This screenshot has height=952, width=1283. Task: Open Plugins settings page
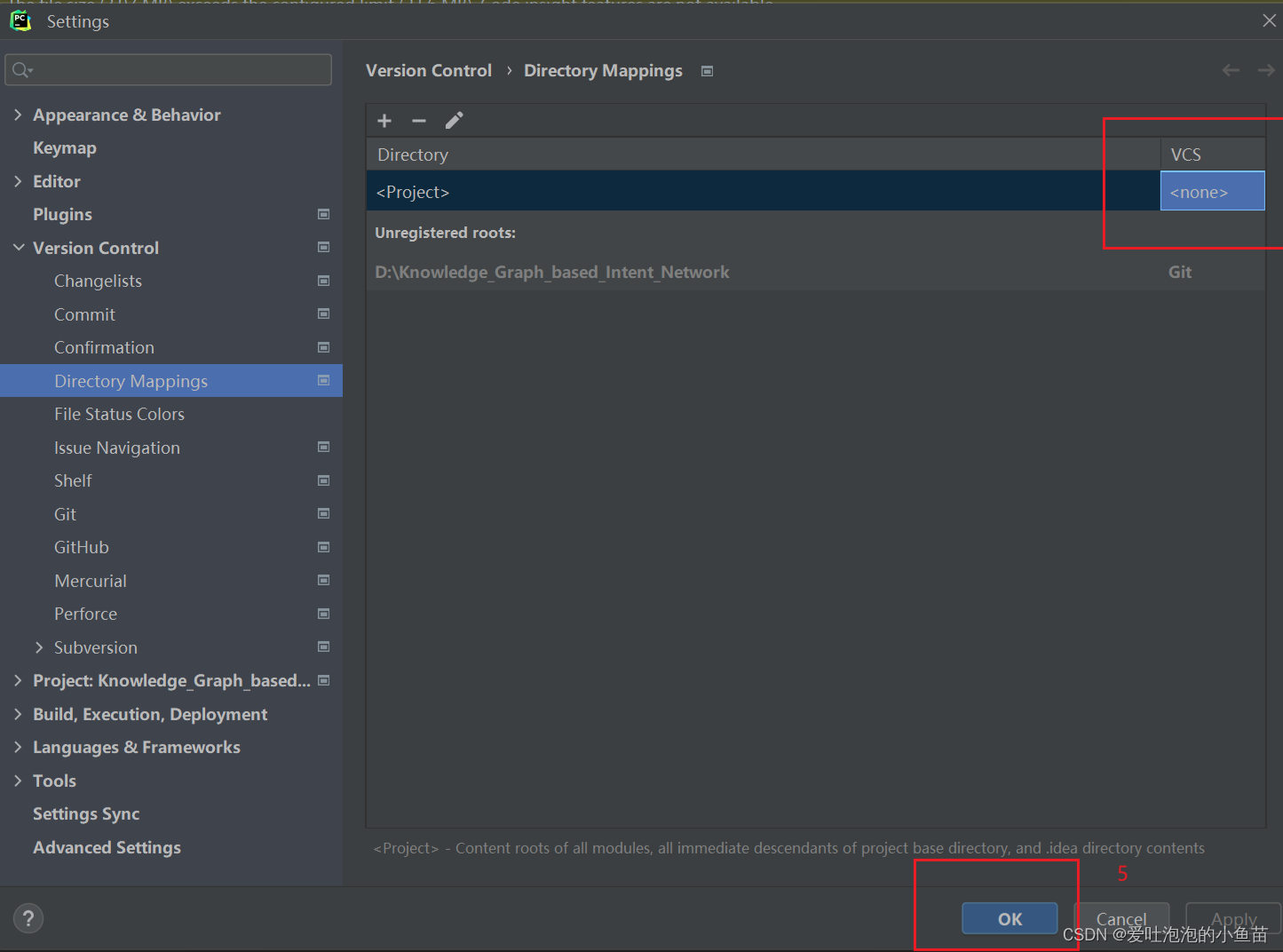pos(62,215)
